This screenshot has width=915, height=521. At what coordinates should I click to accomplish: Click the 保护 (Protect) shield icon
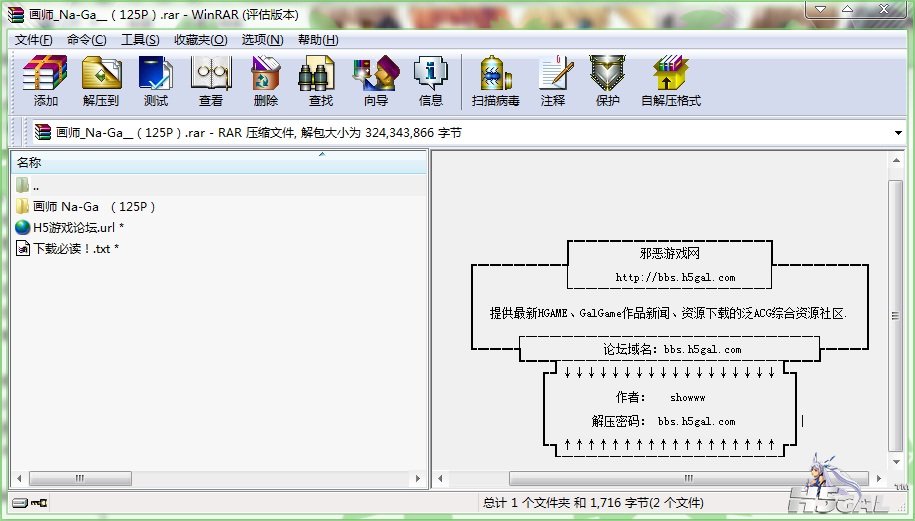pos(607,74)
